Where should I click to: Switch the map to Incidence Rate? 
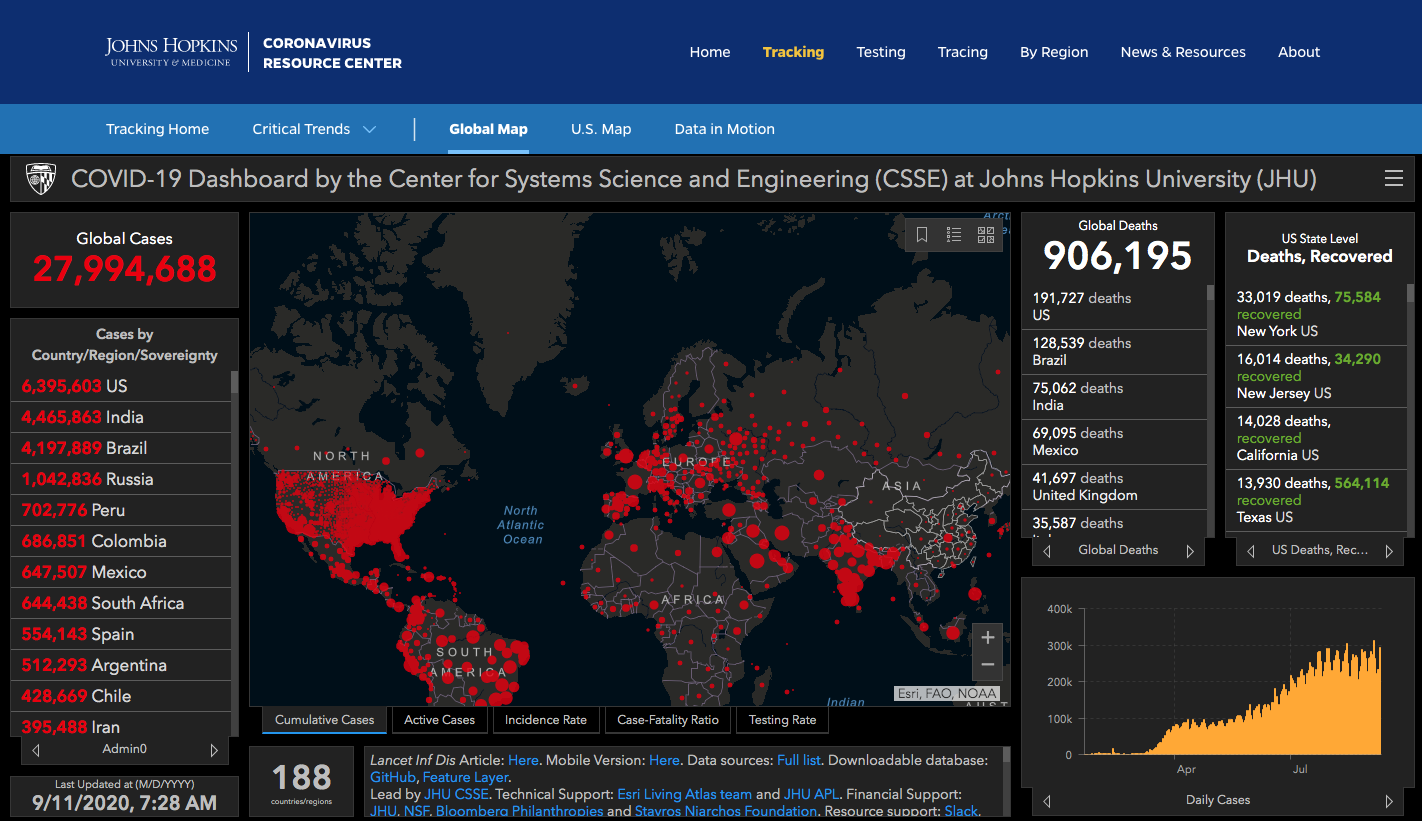[546, 720]
